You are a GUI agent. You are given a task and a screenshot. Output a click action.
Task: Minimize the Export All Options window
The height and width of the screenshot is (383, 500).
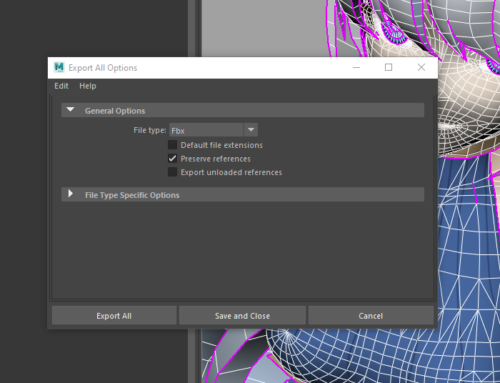point(356,68)
